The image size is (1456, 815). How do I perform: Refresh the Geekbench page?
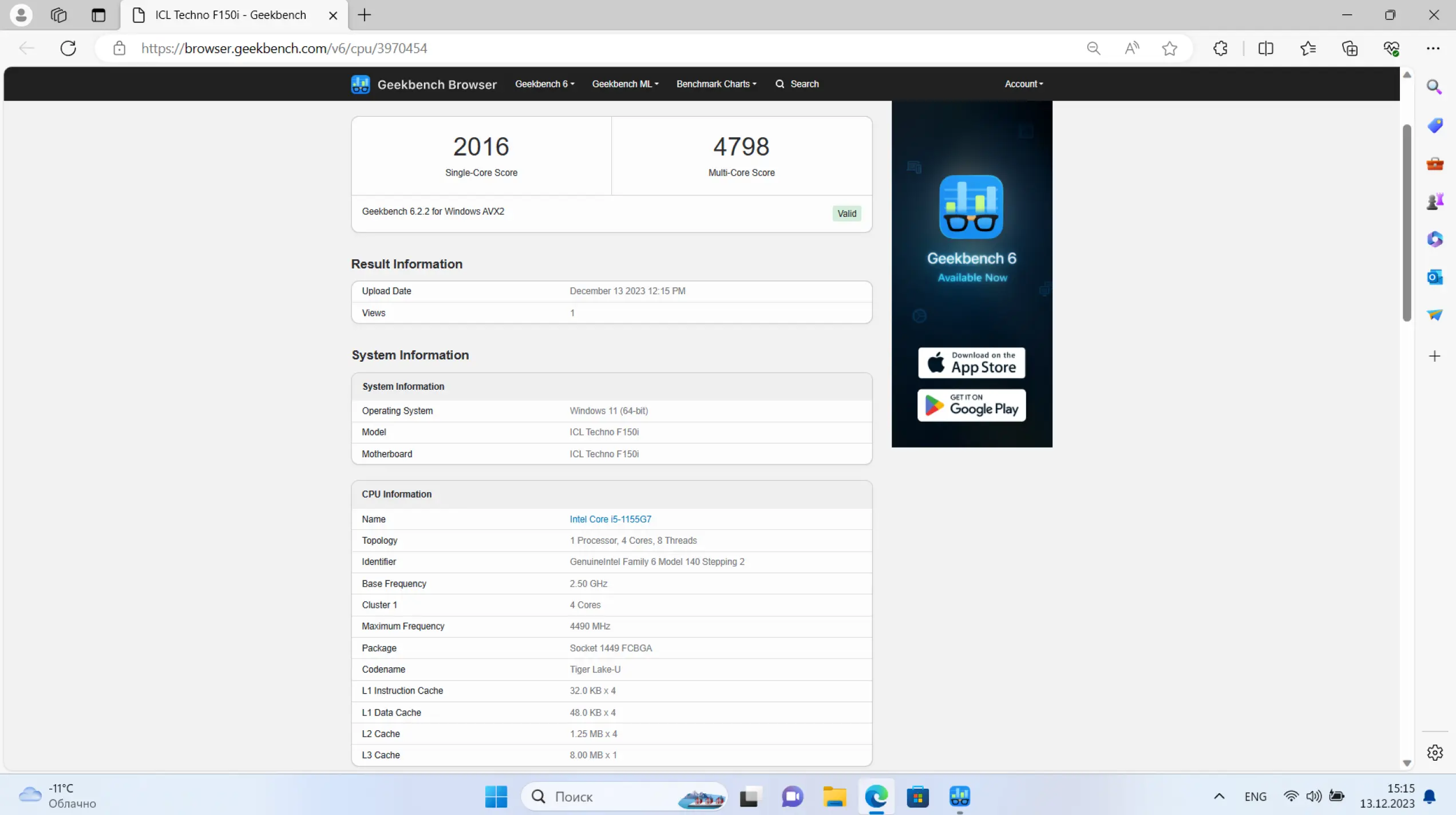[68, 49]
